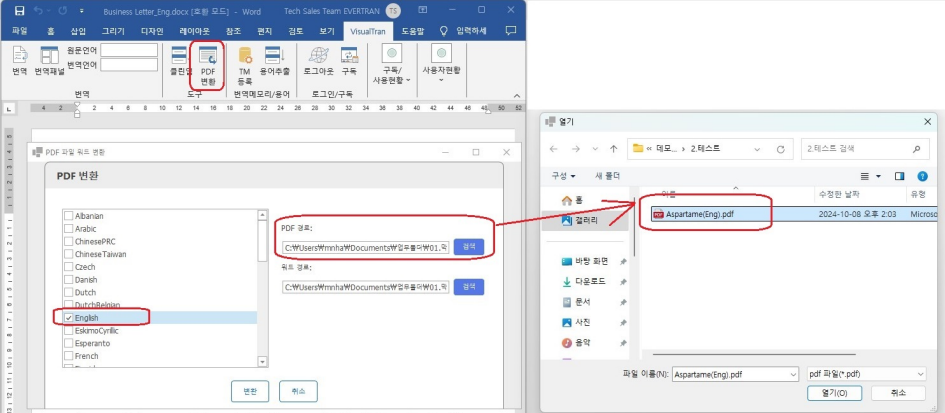Click language list scroll-down arrow
The width and height of the screenshot is (945, 413).
click(x=262, y=361)
